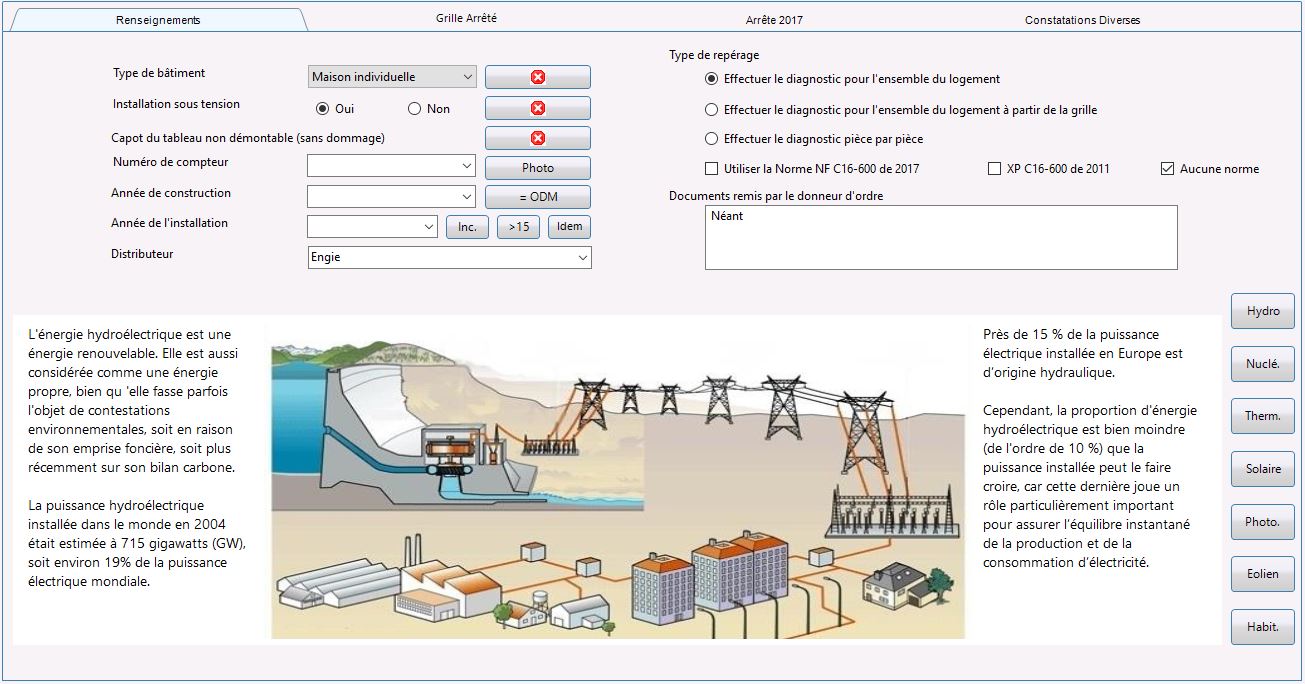Click the >15 button
Screen dimensions: 1305x684
pos(519,227)
